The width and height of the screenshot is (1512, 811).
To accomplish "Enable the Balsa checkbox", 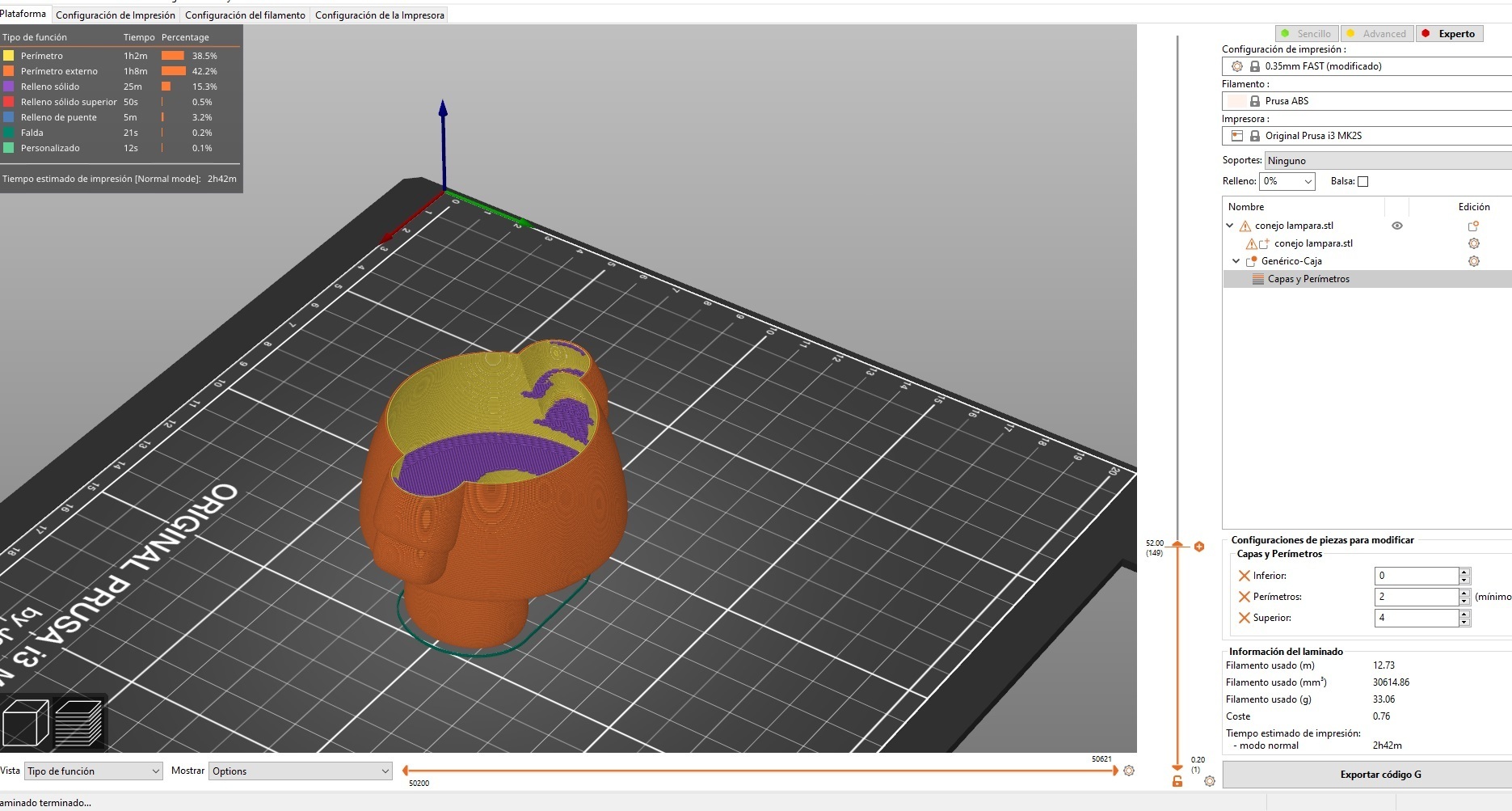I will point(1362,181).
